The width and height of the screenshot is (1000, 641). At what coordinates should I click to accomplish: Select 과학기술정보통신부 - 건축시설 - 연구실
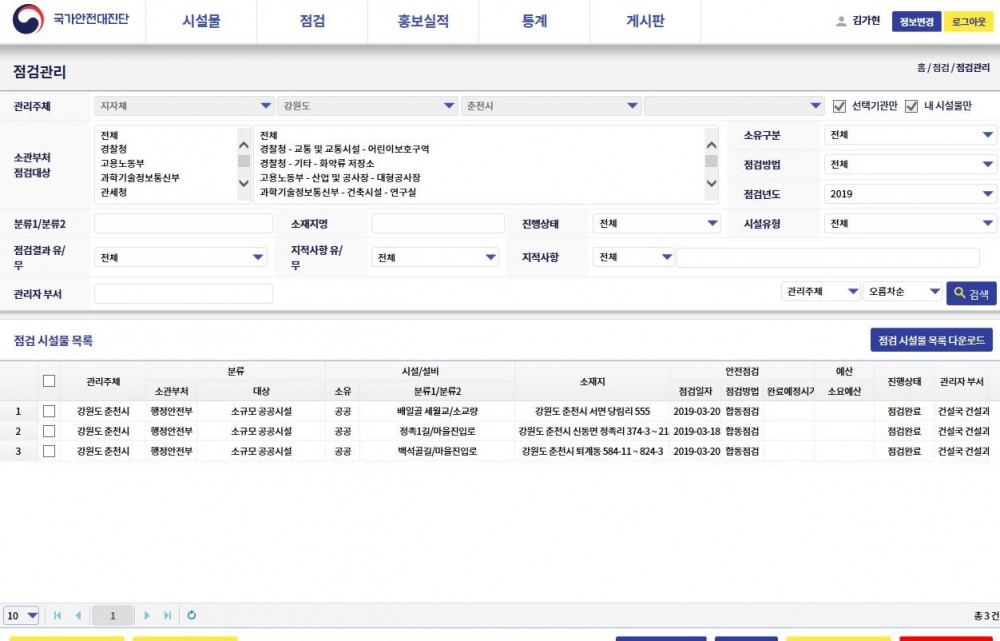[x=337, y=192]
